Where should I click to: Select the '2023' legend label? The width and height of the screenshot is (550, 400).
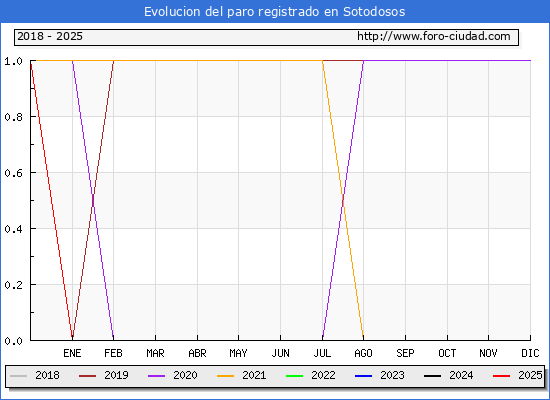pos(393,375)
